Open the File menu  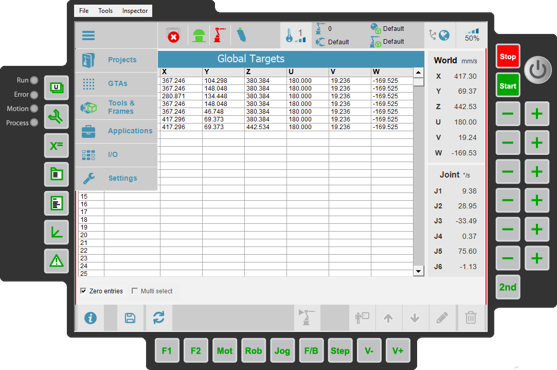point(84,11)
